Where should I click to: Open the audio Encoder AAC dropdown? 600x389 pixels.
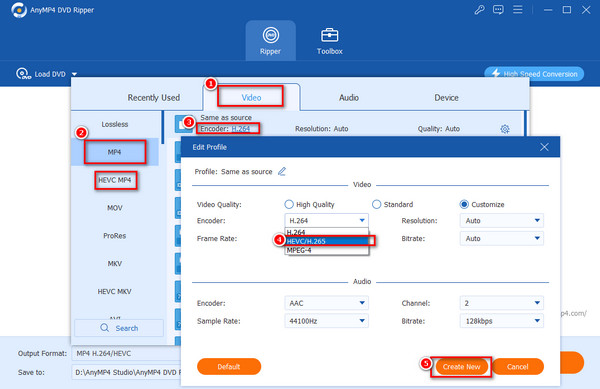[x=326, y=303]
